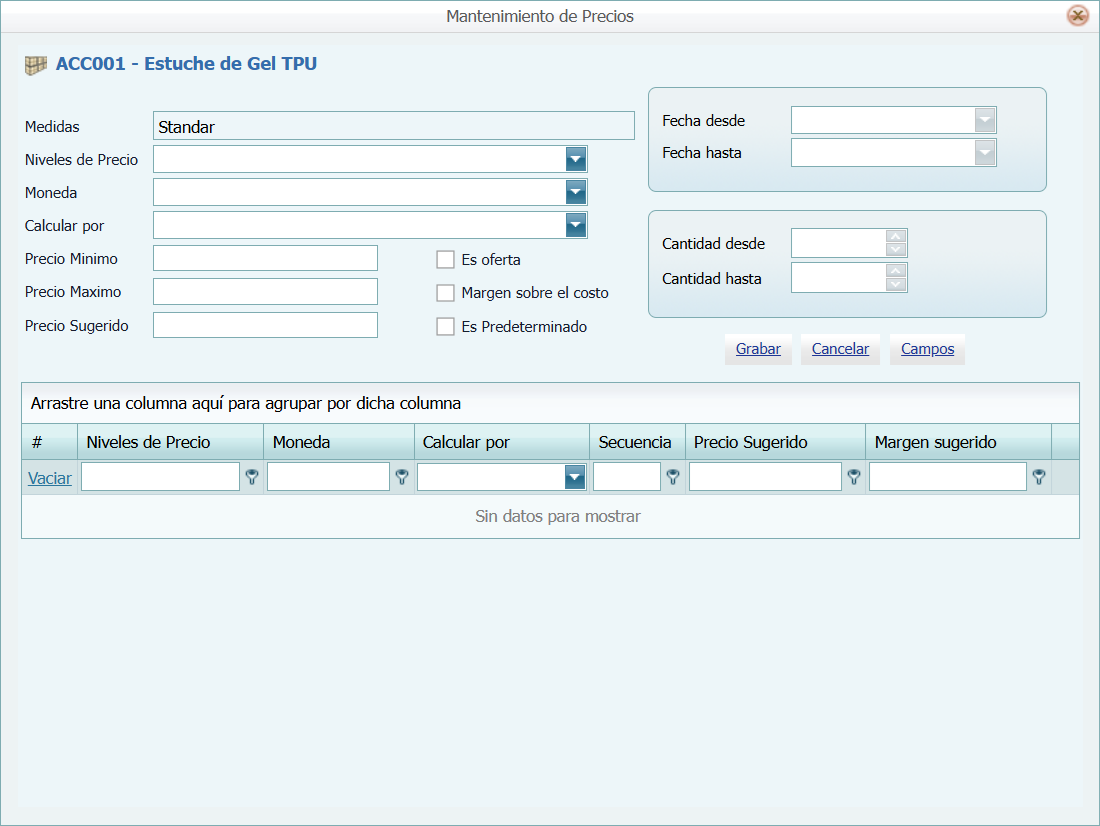
Task: Open the Niveles de Precio dropdown
Action: point(575,159)
